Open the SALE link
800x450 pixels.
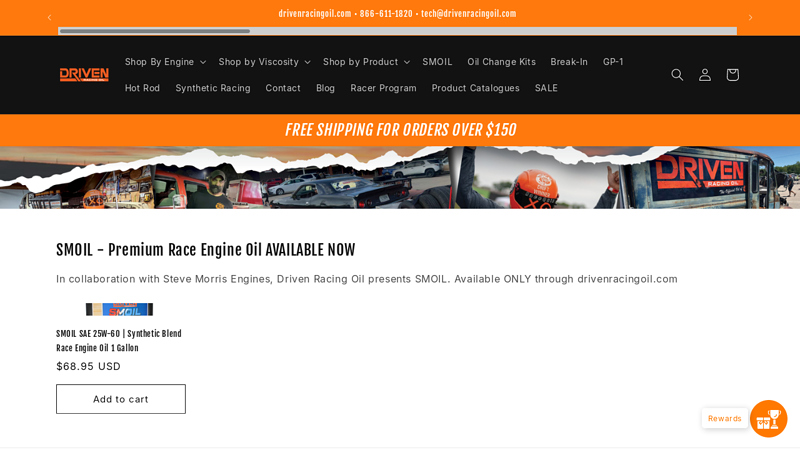point(546,88)
